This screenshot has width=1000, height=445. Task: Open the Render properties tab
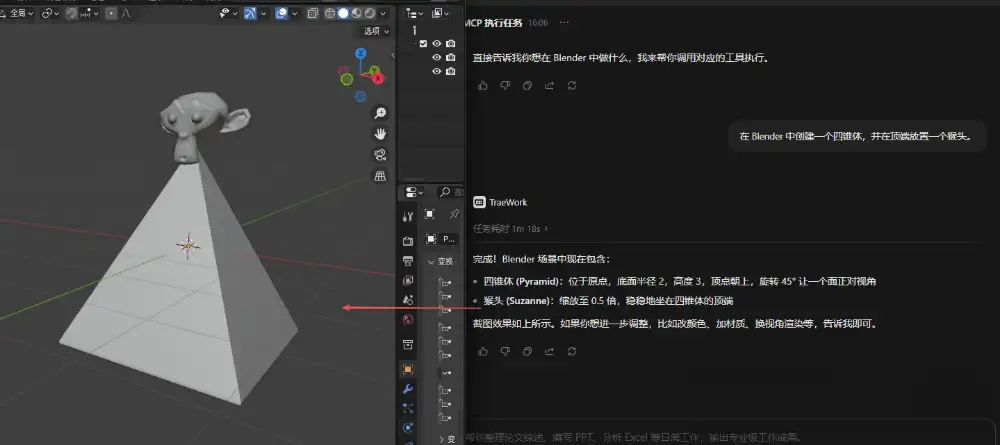[x=408, y=241]
